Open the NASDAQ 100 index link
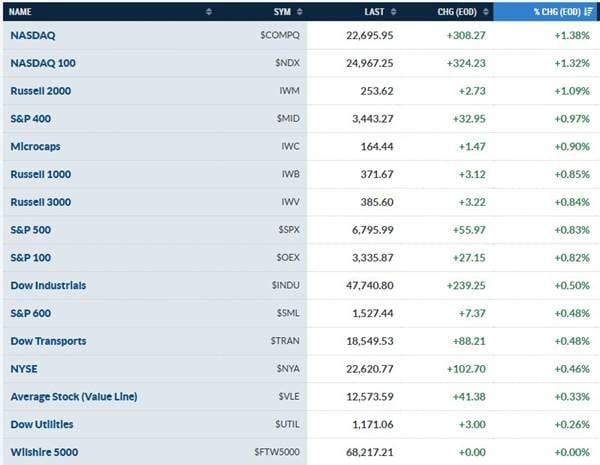 click(x=43, y=63)
